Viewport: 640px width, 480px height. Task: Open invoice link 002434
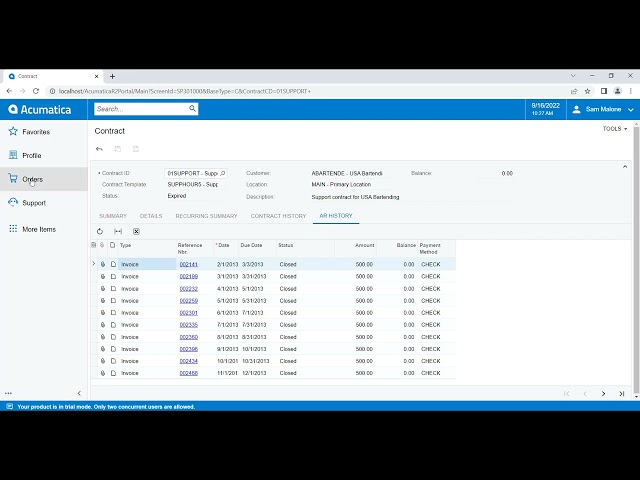point(189,361)
